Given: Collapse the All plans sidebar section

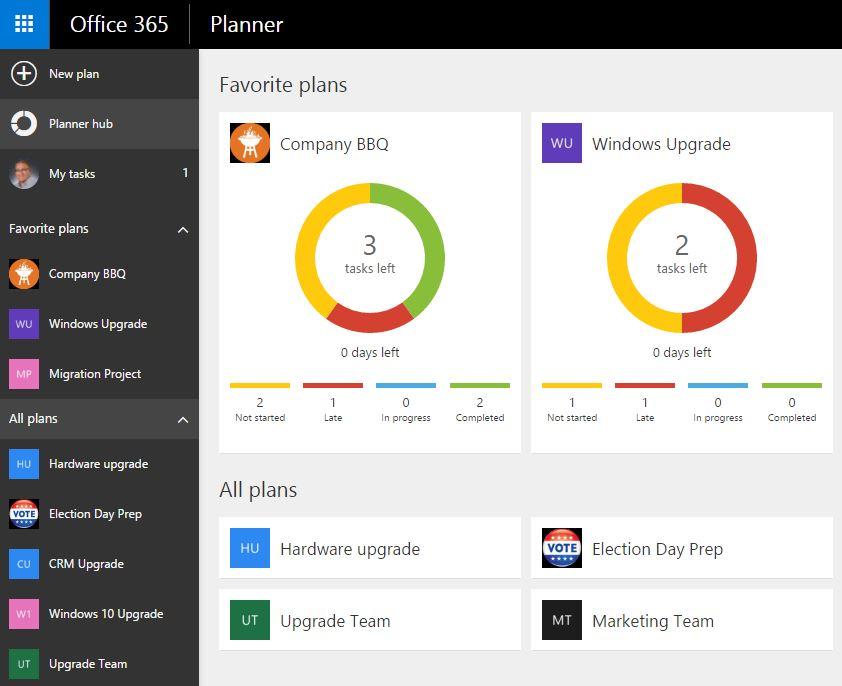Looking at the screenshot, I should [183, 420].
